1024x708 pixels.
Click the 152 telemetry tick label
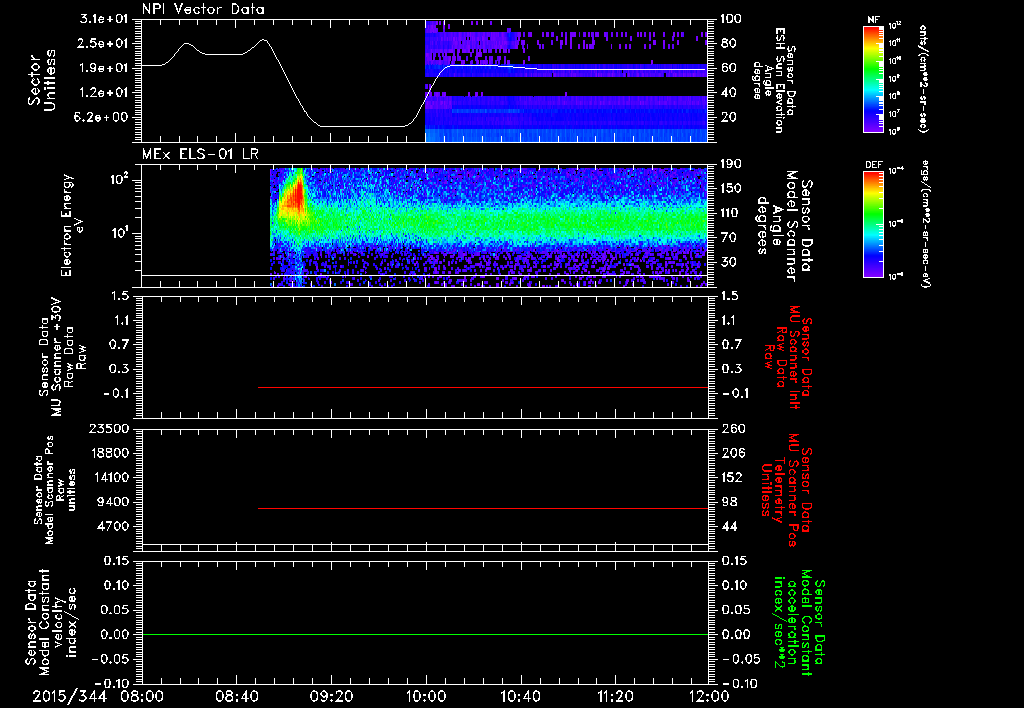point(733,477)
